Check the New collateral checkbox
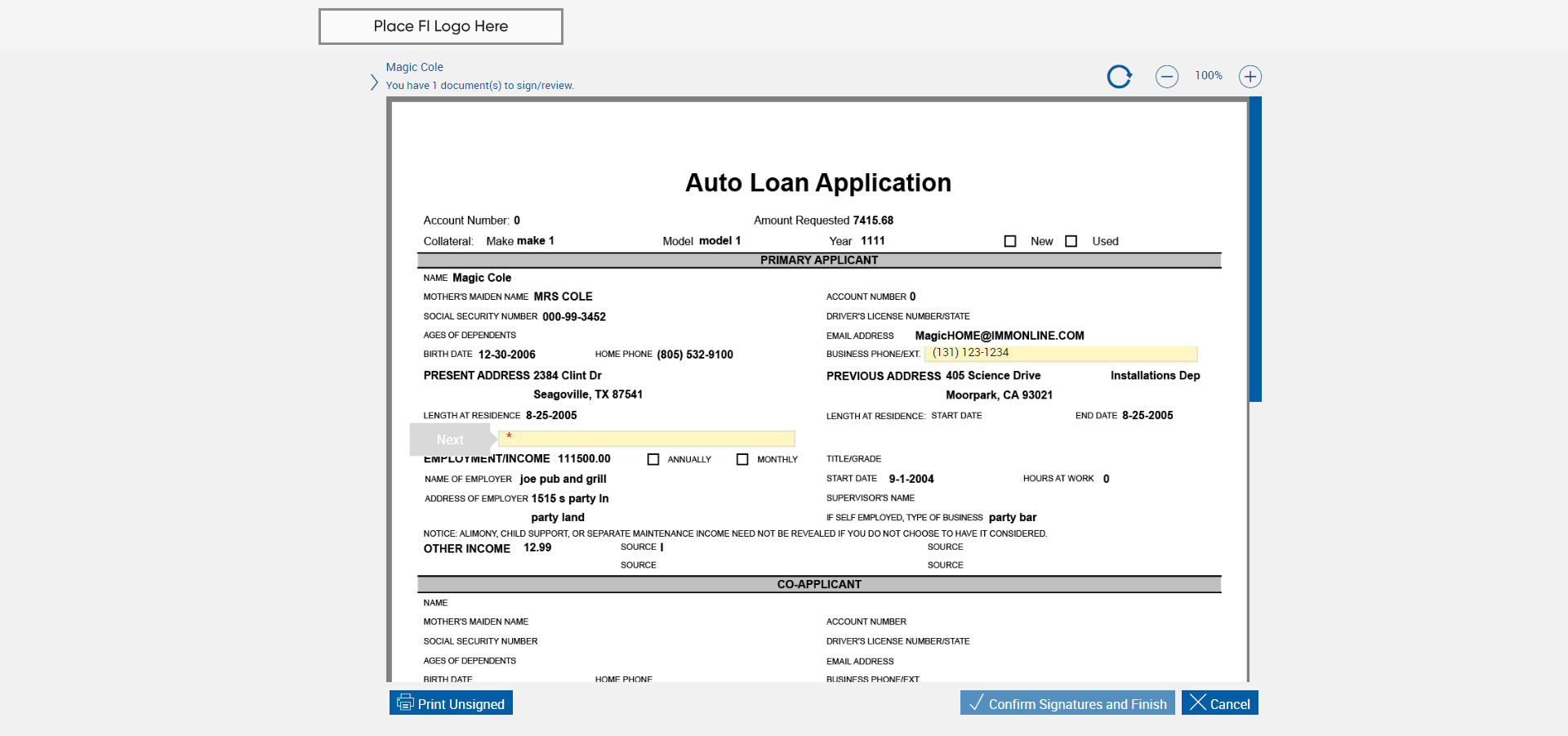This screenshot has height=736, width=1568. pyautogui.click(x=1010, y=241)
